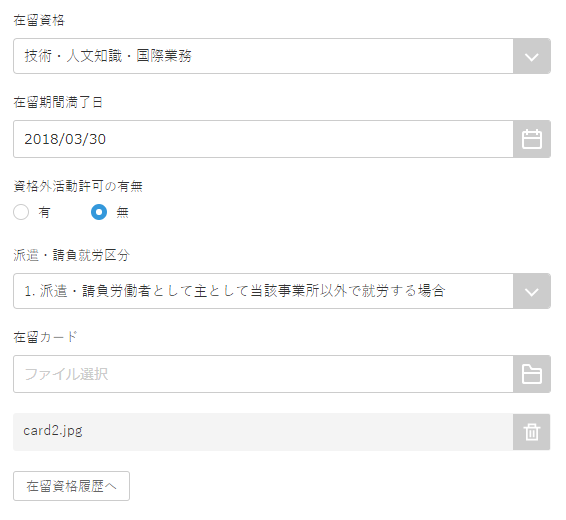Open the calendar picker for 在留期間満了日
The height and width of the screenshot is (520, 566).
coord(532,139)
